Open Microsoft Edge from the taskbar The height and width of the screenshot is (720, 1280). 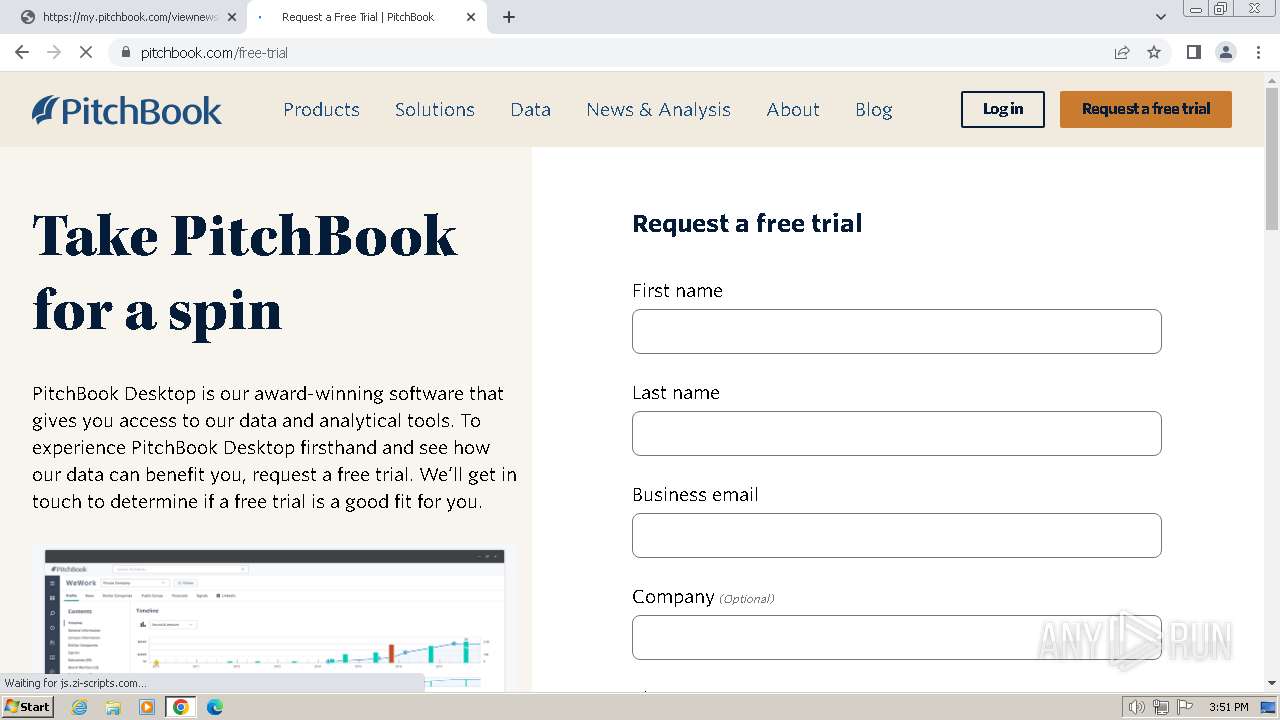pos(215,707)
